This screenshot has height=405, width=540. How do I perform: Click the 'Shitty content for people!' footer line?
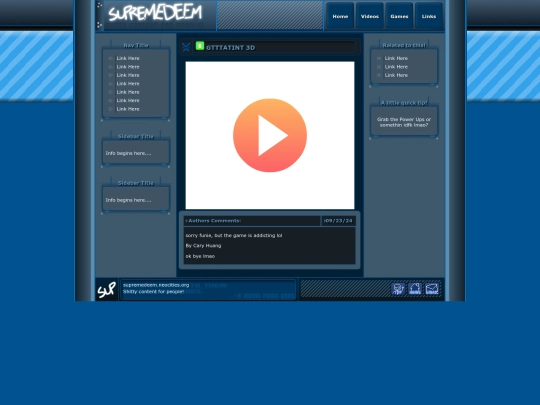[153, 292]
